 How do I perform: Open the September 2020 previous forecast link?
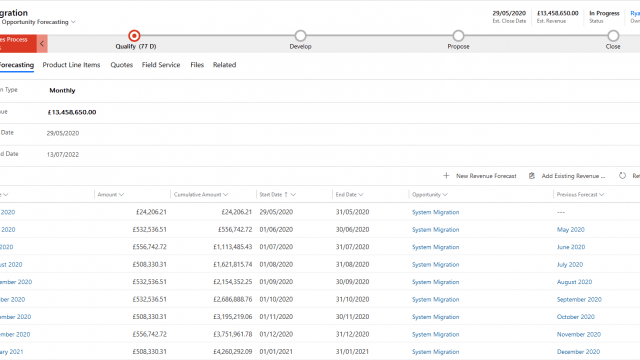coord(579,300)
